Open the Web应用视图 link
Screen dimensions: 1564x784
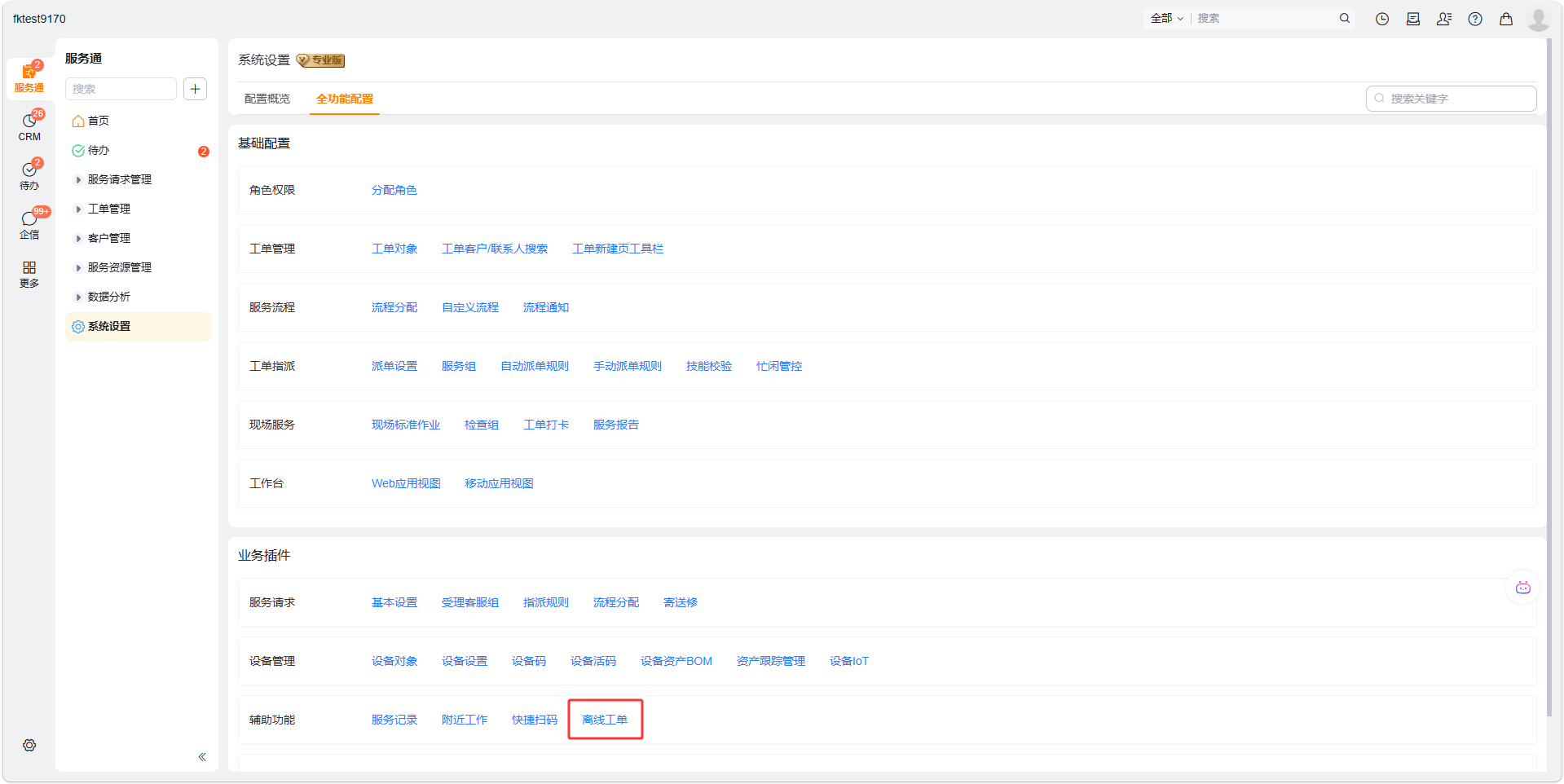pos(406,483)
